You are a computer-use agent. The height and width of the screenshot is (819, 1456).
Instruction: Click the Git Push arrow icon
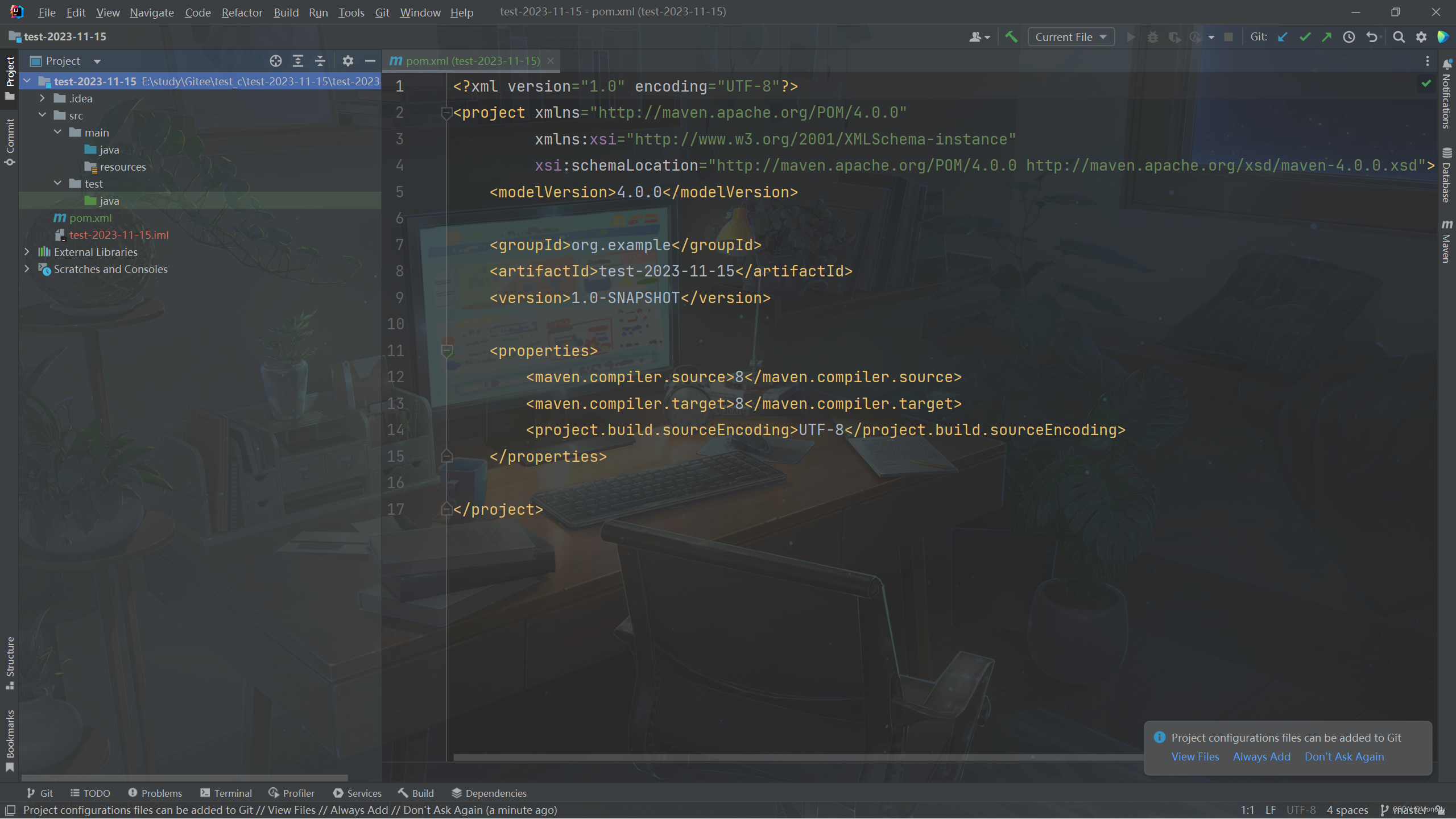(1327, 37)
